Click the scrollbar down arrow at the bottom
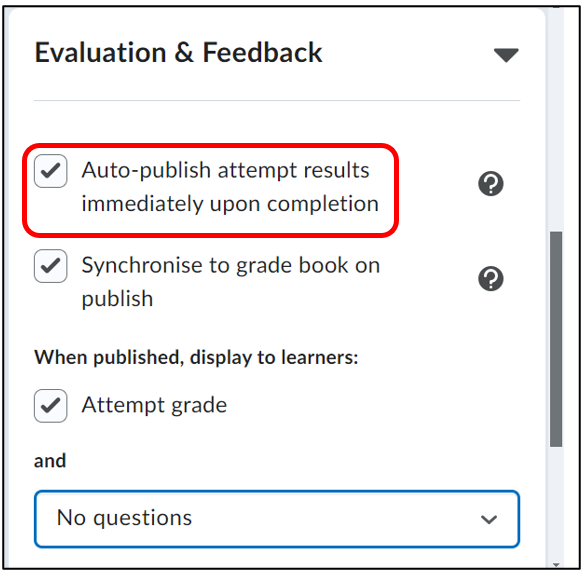This screenshot has width=585, height=574. coord(556,565)
